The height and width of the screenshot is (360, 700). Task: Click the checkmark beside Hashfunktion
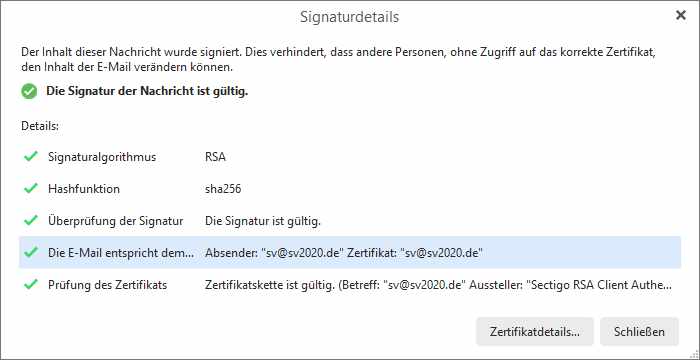point(30,189)
